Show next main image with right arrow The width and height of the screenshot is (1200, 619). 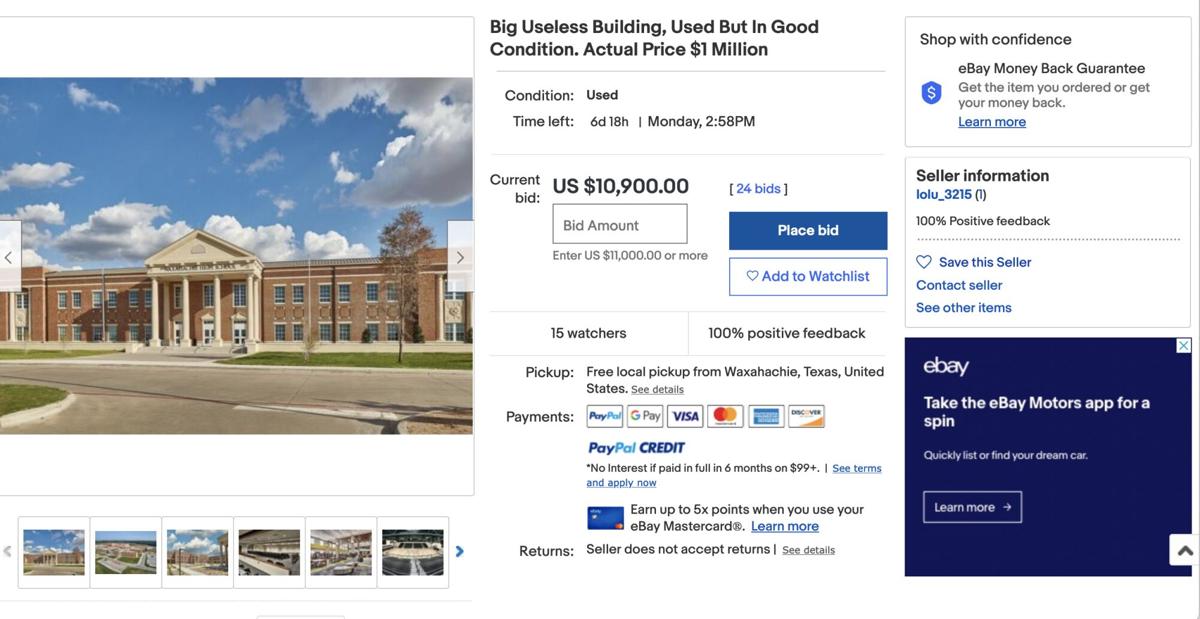460,257
